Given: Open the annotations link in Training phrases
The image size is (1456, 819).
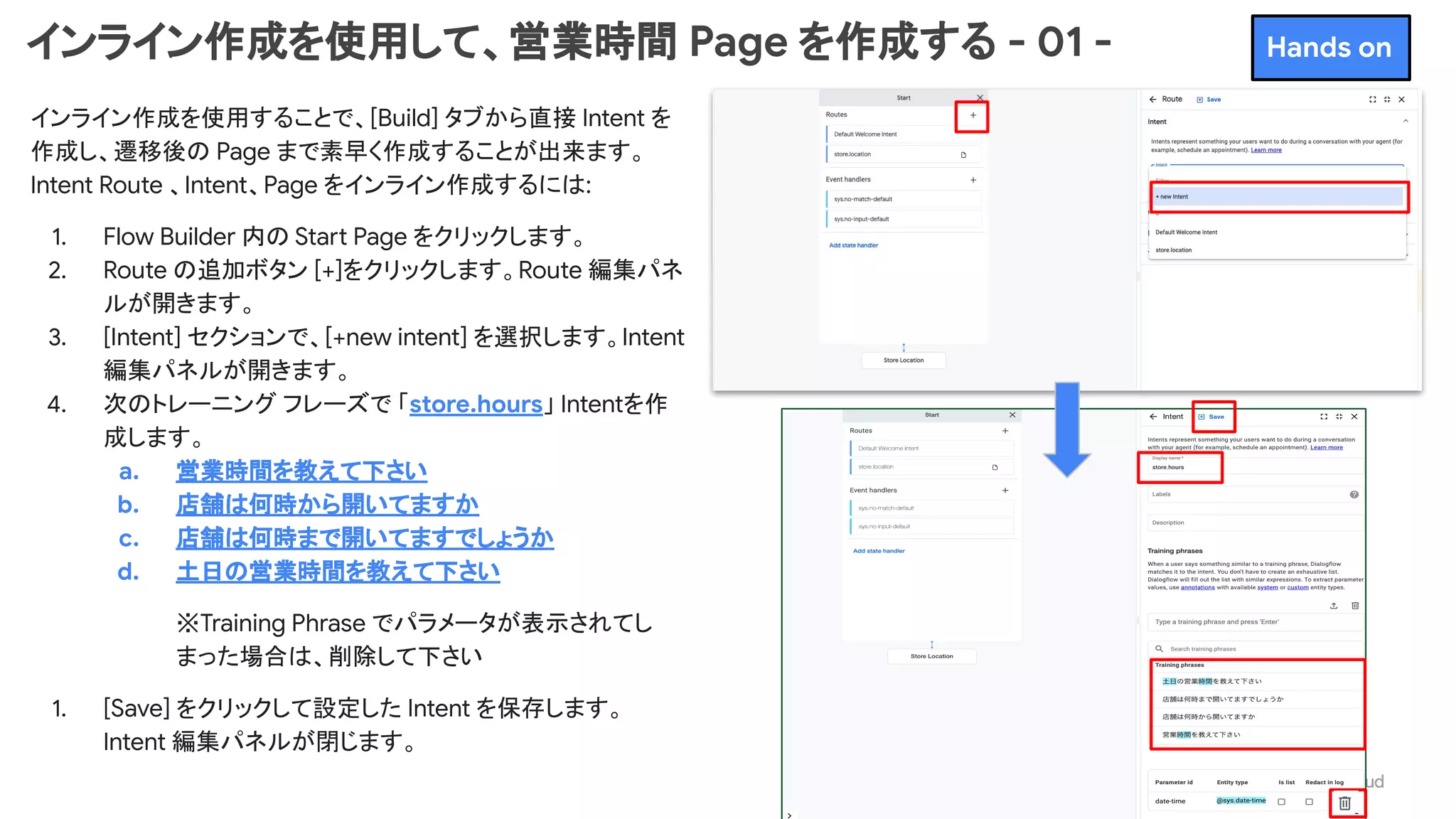Looking at the screenshot, I should (1198, 587).
